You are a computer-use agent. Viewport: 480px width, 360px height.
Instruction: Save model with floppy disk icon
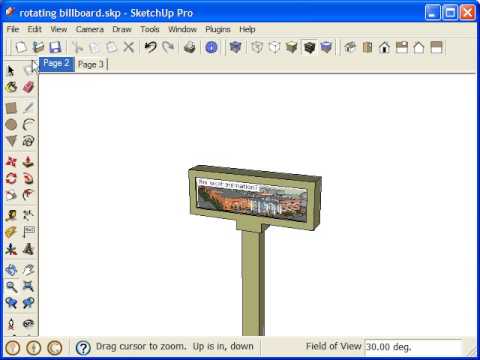55,47
